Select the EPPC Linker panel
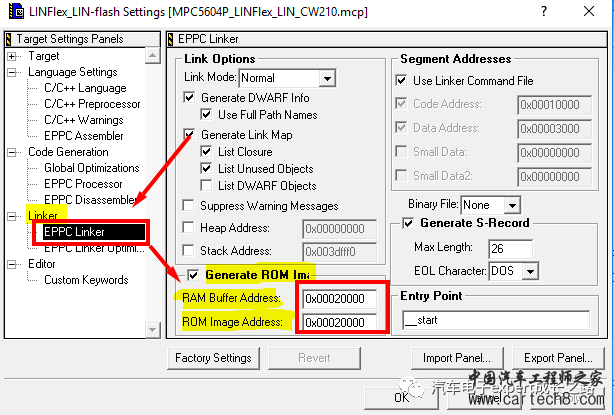The width and height of the screenshot is (614, 415). coord(94,232)
